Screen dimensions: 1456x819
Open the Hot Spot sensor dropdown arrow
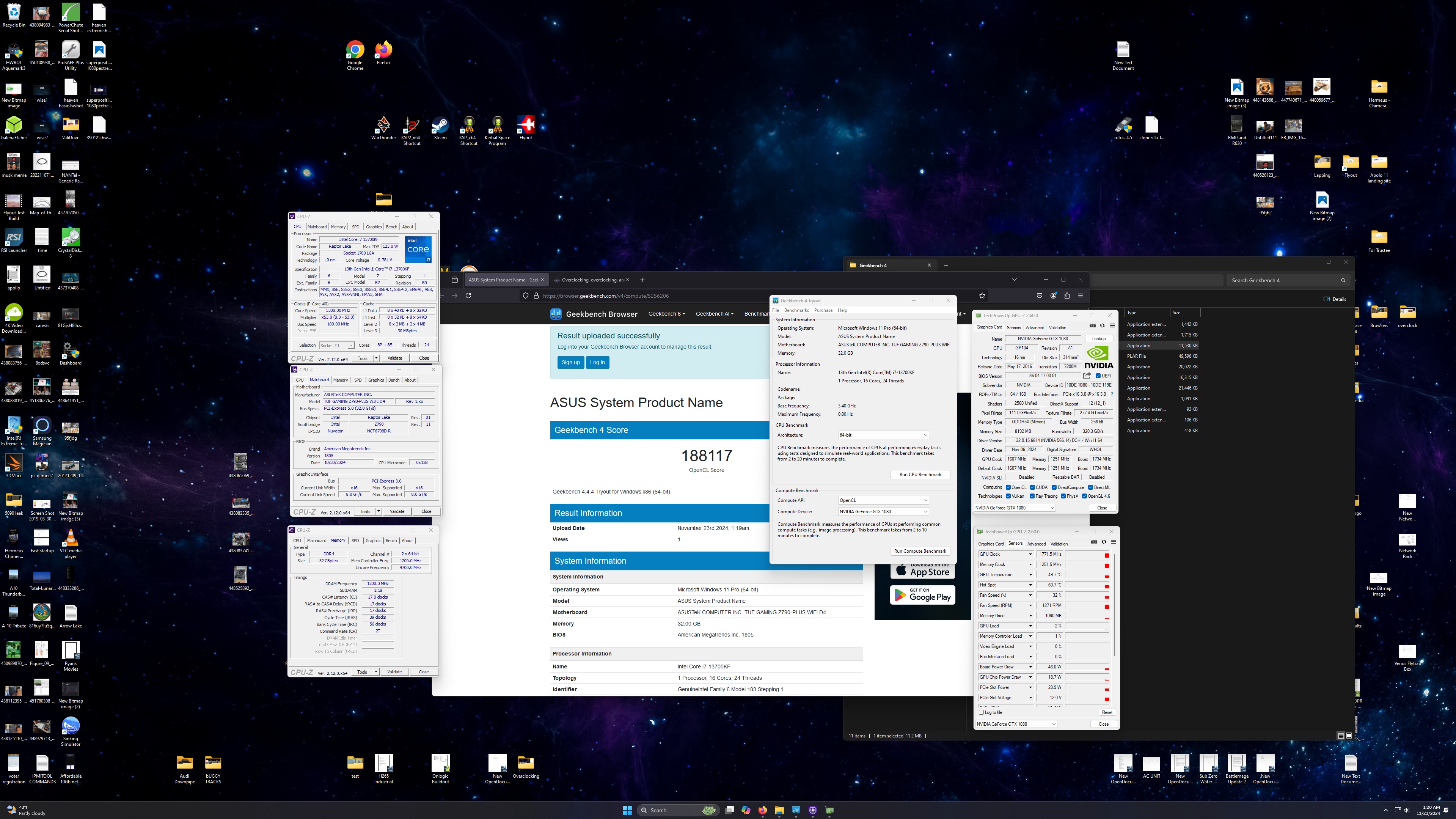tap(1030, 585)
